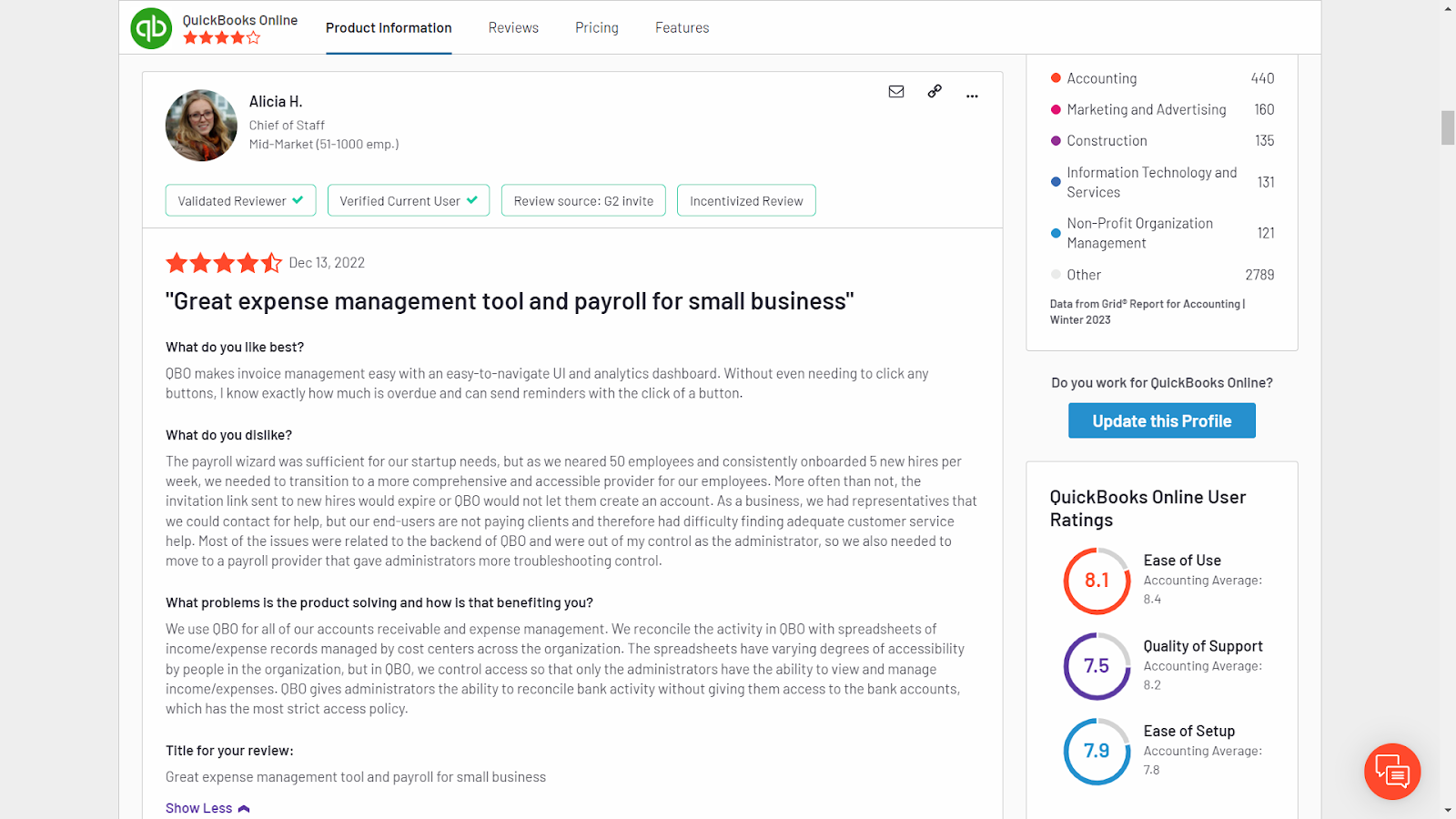Viewport: 1456px width, 819px height.
Task: Click the scrollbar up arrow
Action: click(x=1448, y=8)
